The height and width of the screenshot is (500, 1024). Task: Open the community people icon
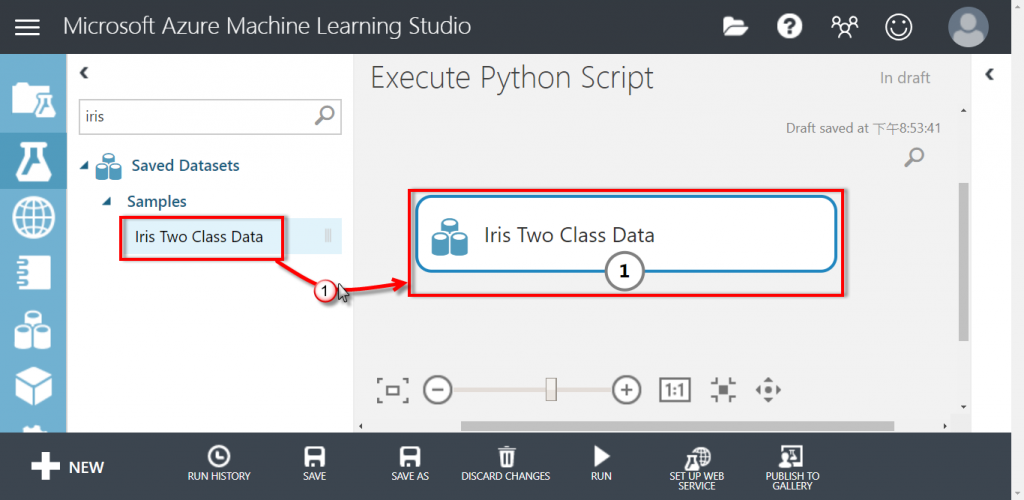pyautogui.click(x=844, y=27)
